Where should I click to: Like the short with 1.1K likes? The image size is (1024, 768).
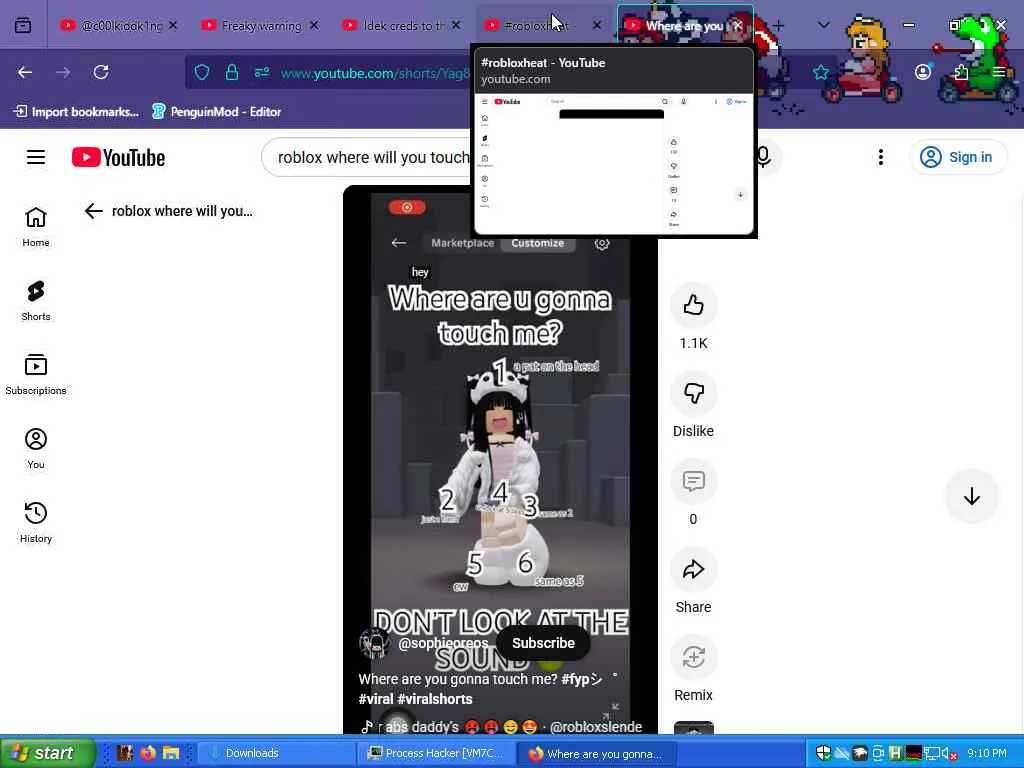click(x=694, y=305)
